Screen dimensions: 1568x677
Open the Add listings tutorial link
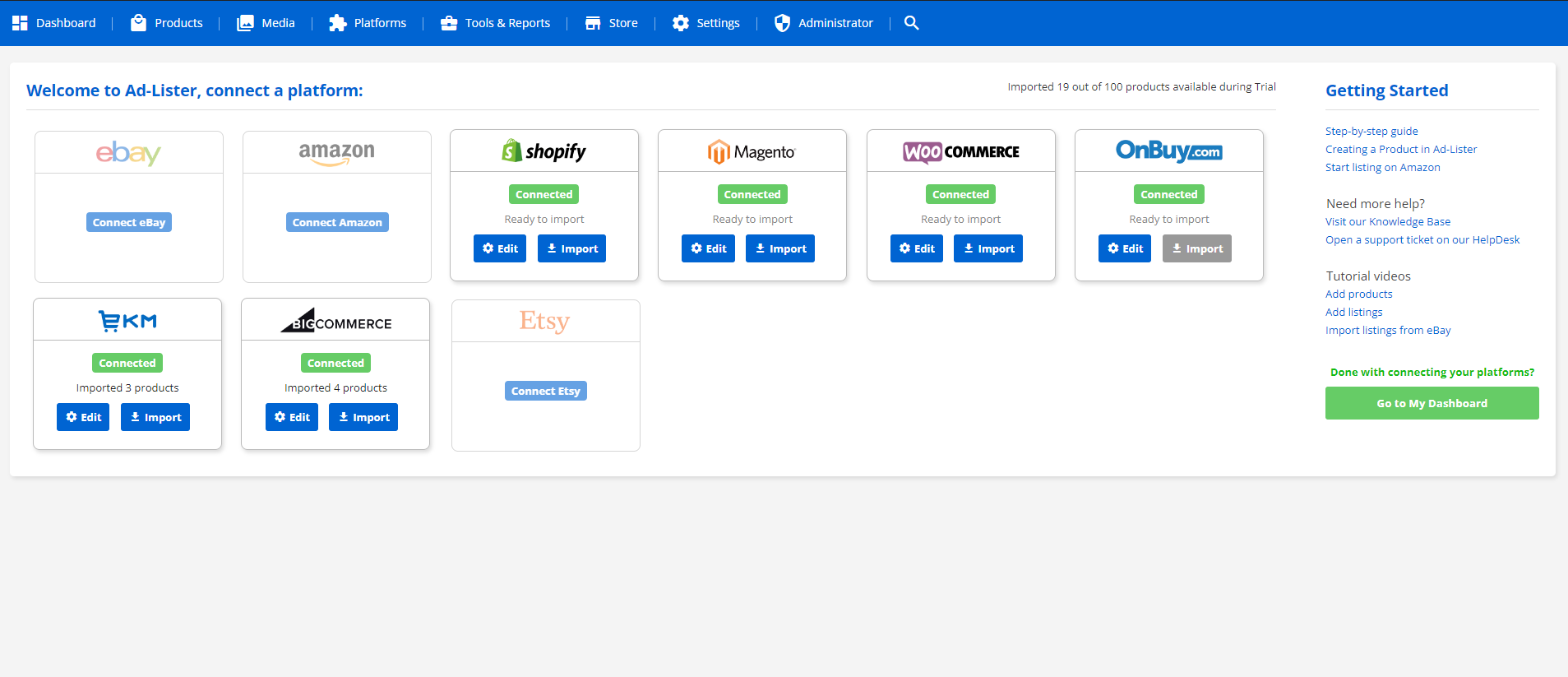[x=1354, y=312]
